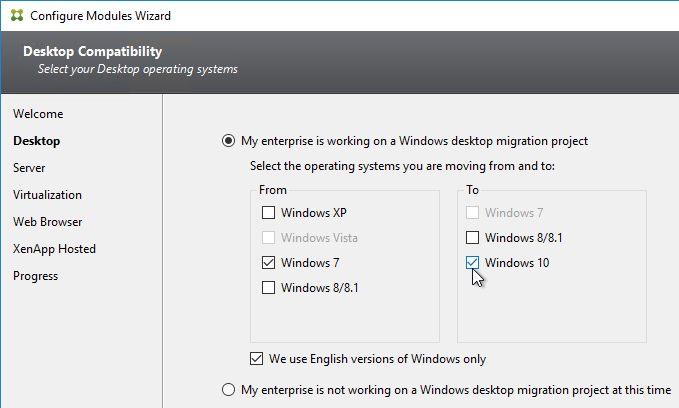This screenshot has height=408, width=679.
Task: Click the Configure Modules Wizard app icon
Action: pos(17,16)
